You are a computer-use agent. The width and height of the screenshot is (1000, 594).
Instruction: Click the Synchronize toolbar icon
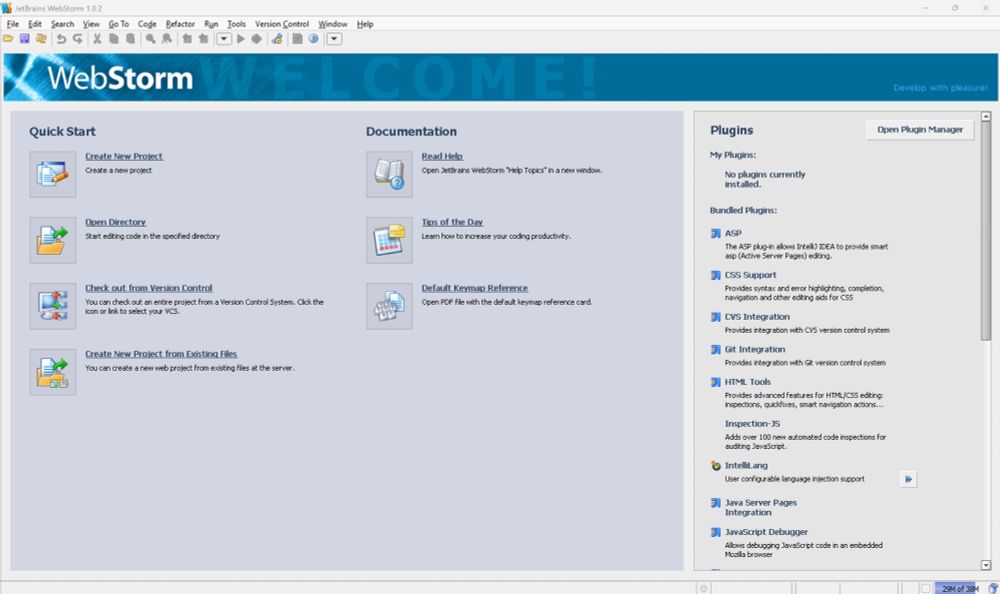[41, 39]
